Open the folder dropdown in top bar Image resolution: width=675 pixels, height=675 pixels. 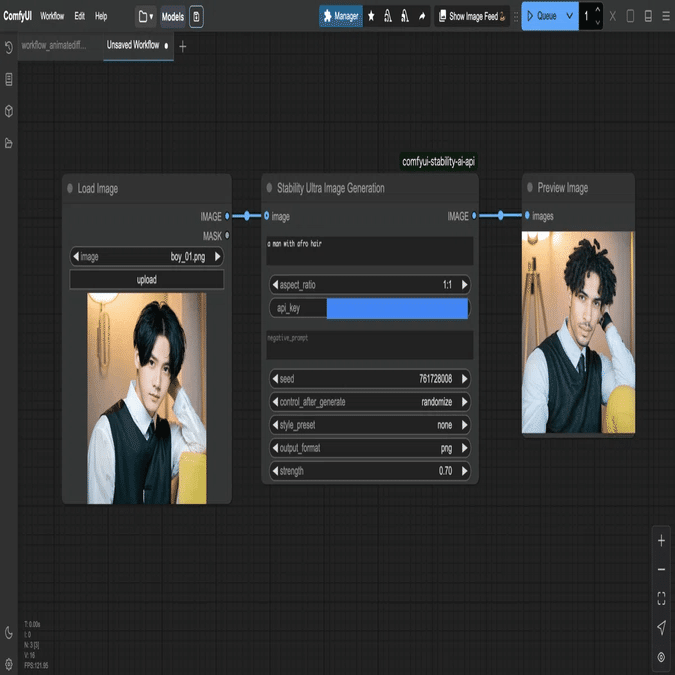pos(146,16)
